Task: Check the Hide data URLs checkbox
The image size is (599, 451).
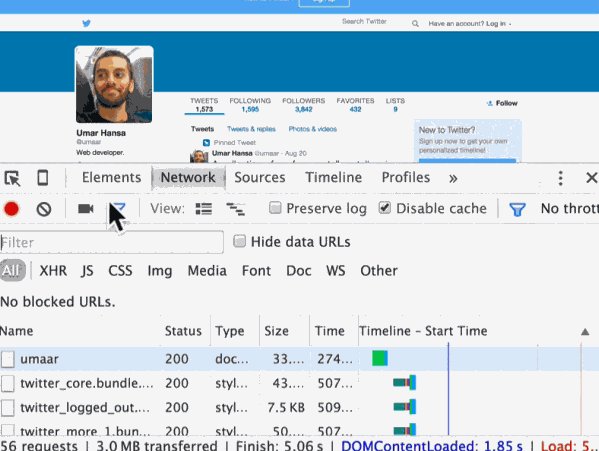Action: 240,241
